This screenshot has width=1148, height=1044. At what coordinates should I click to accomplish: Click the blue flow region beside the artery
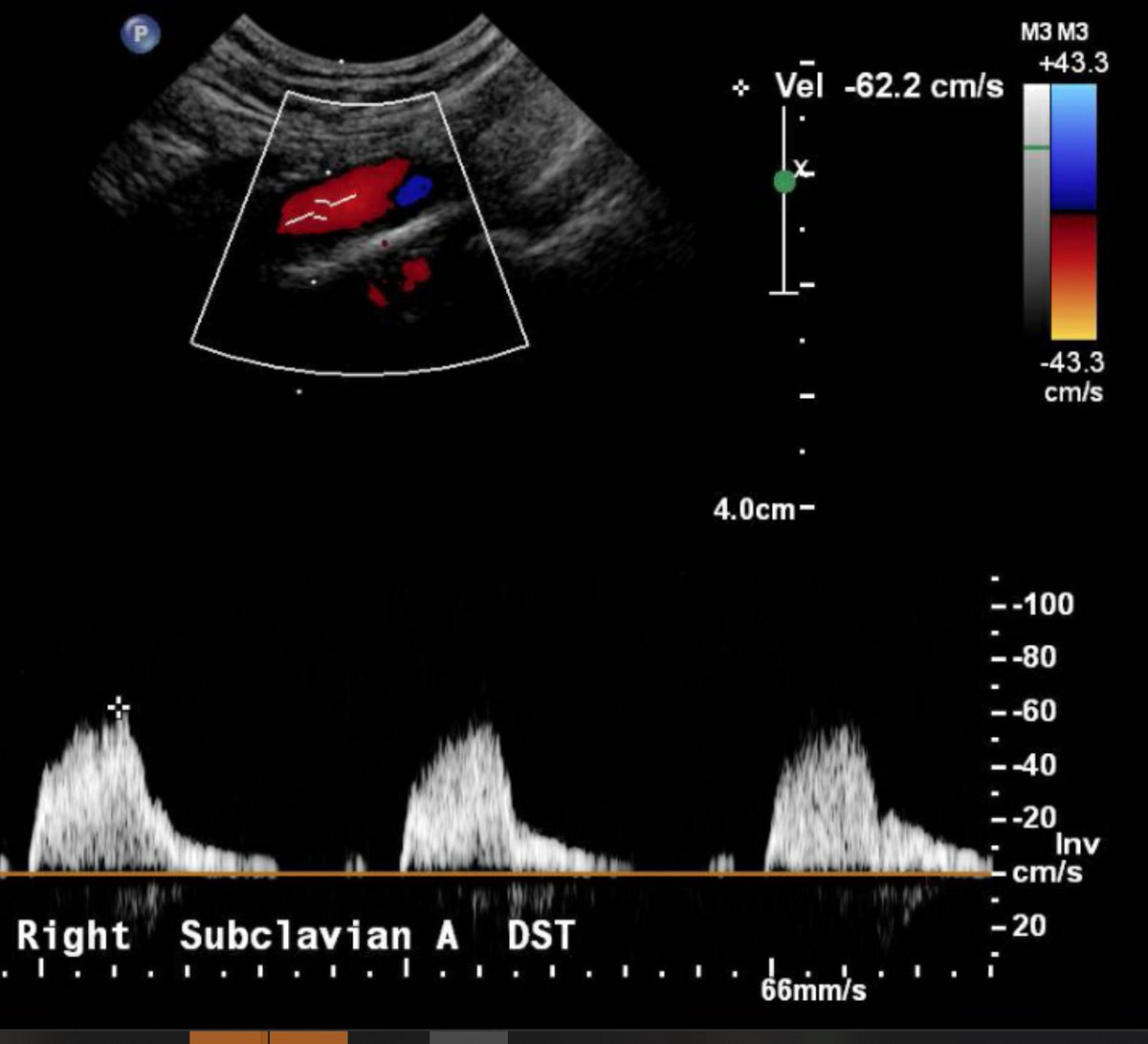click(414, 190)
